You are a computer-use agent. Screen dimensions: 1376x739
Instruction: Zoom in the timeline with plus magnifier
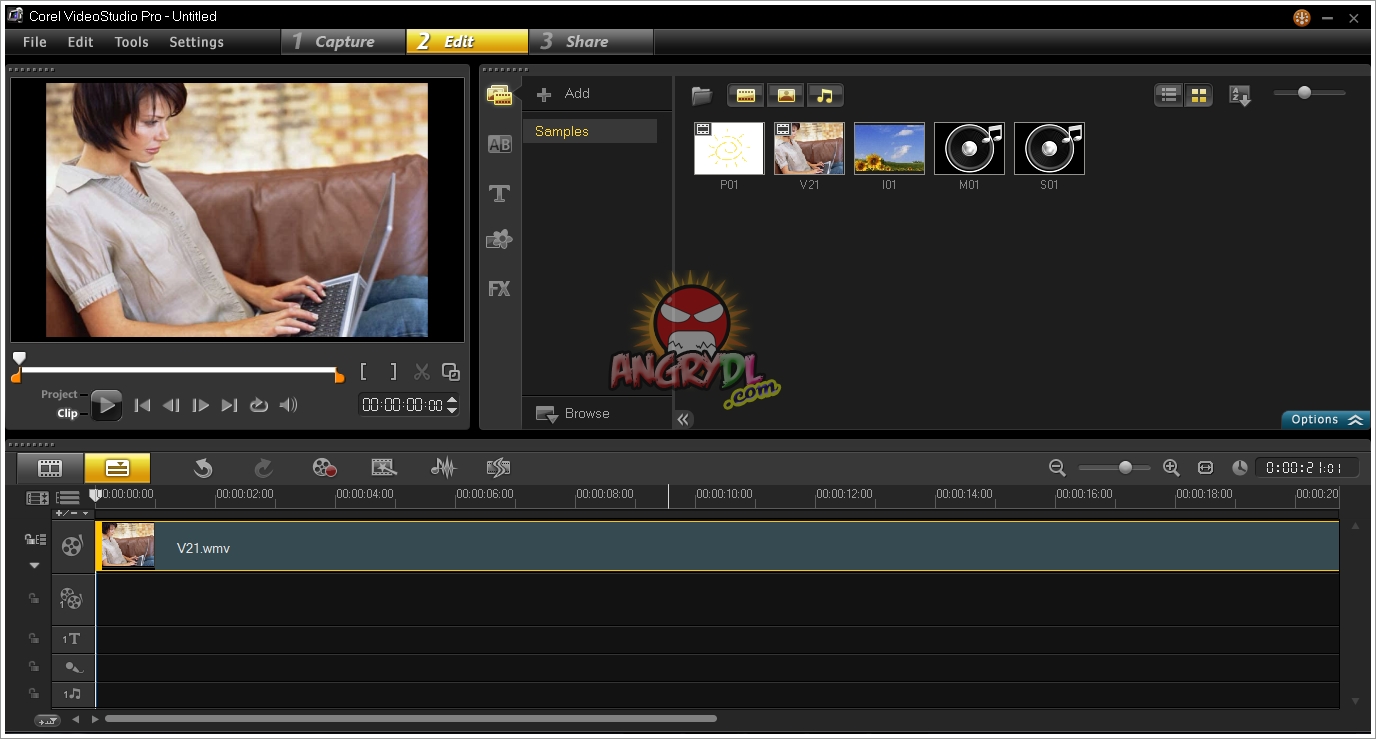pos(1171,468)
